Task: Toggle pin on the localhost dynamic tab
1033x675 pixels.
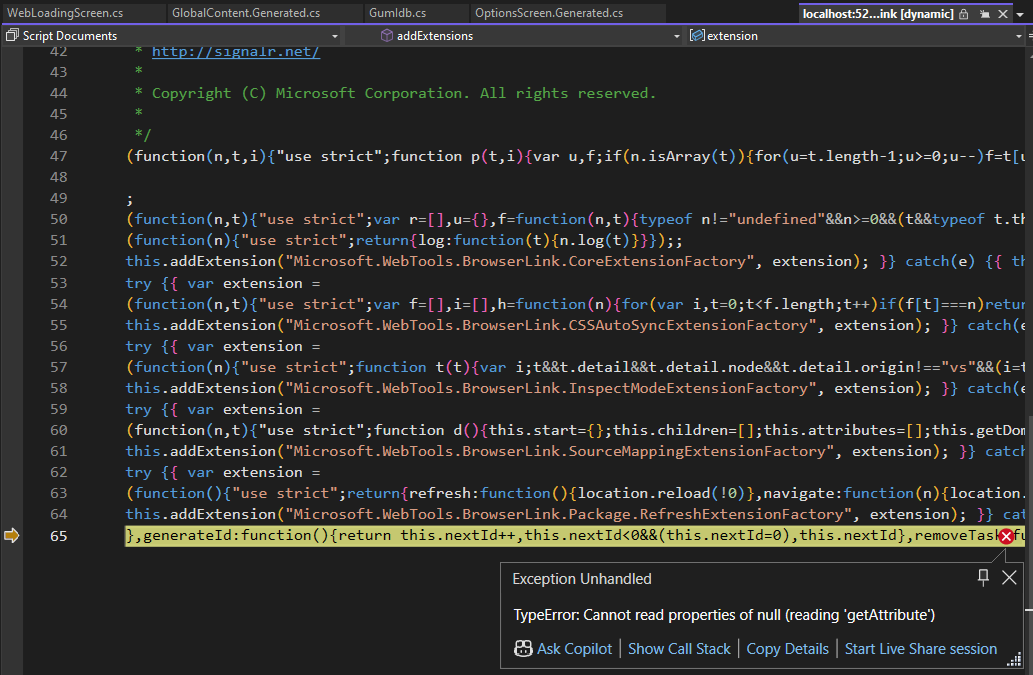Action: pyautogui.click(x=984, y=14)
